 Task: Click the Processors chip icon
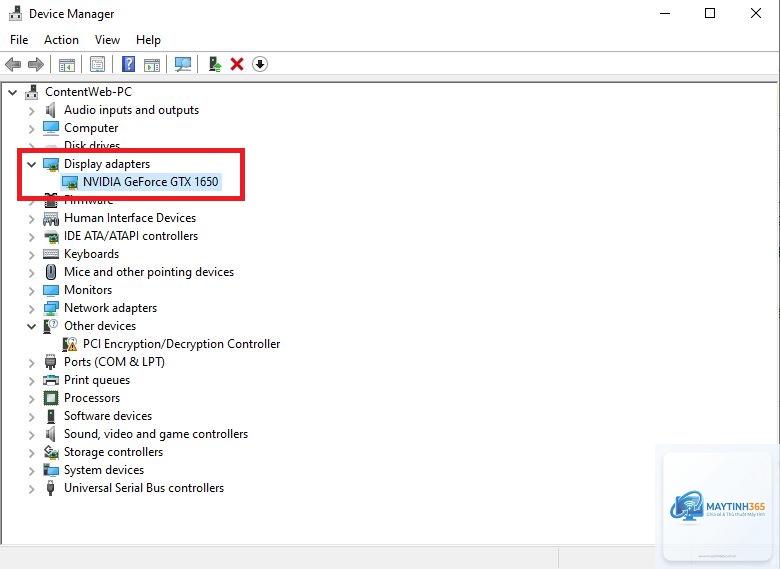[x=51, y=398]
